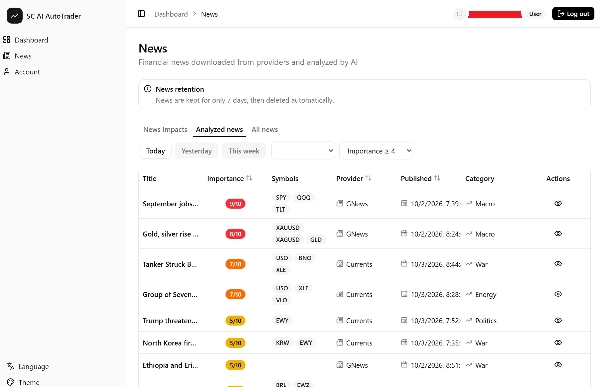View details of Gold, silver rise news
600x387 pixels.
pos(558,234)
